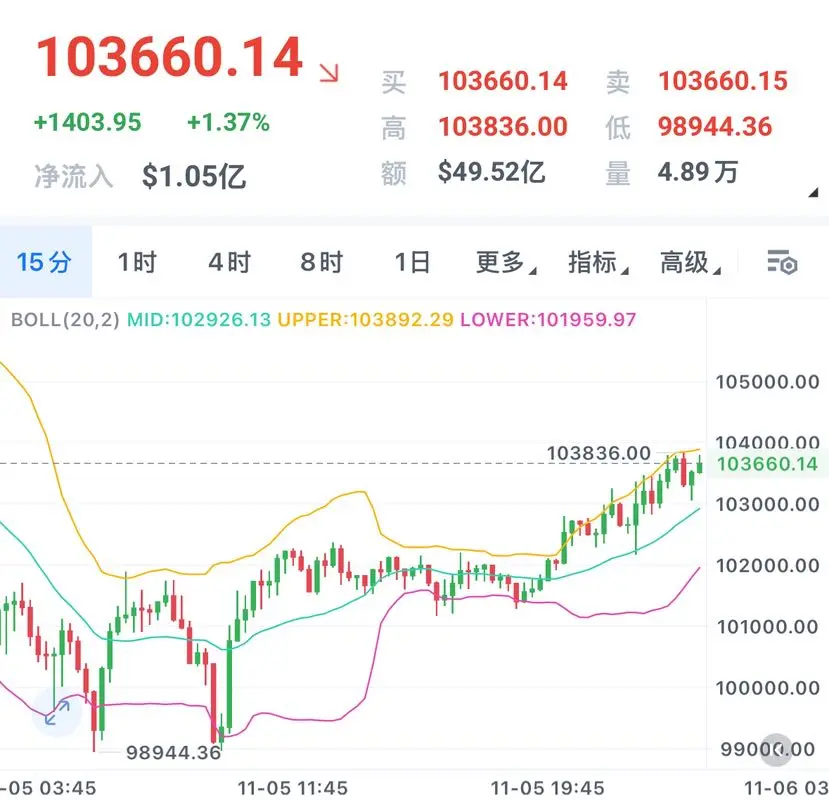
Task: Tap the 101000.00 axis label
Action: (x=767, y=627)
